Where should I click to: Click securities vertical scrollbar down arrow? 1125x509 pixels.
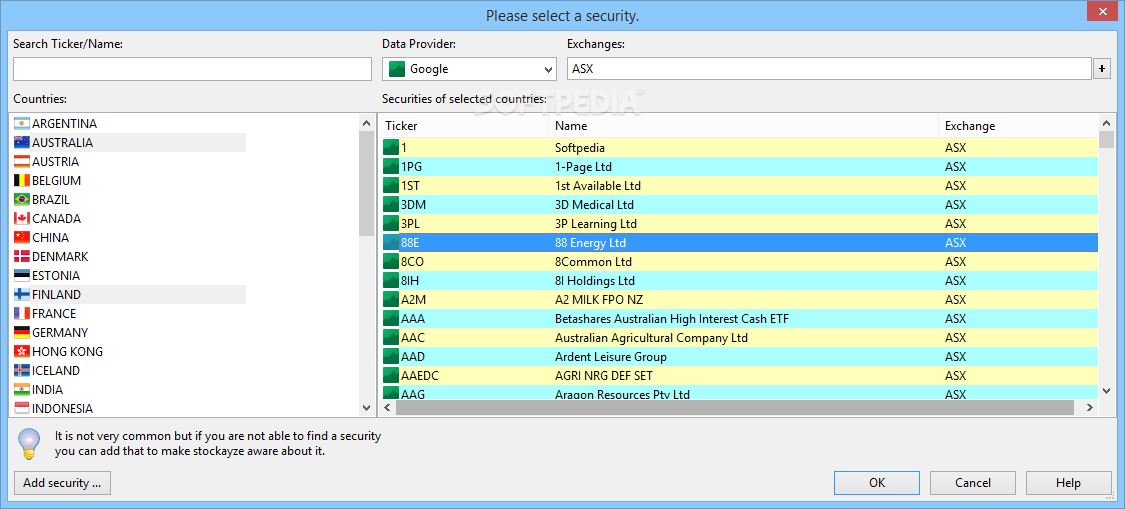click(1106, 391)
